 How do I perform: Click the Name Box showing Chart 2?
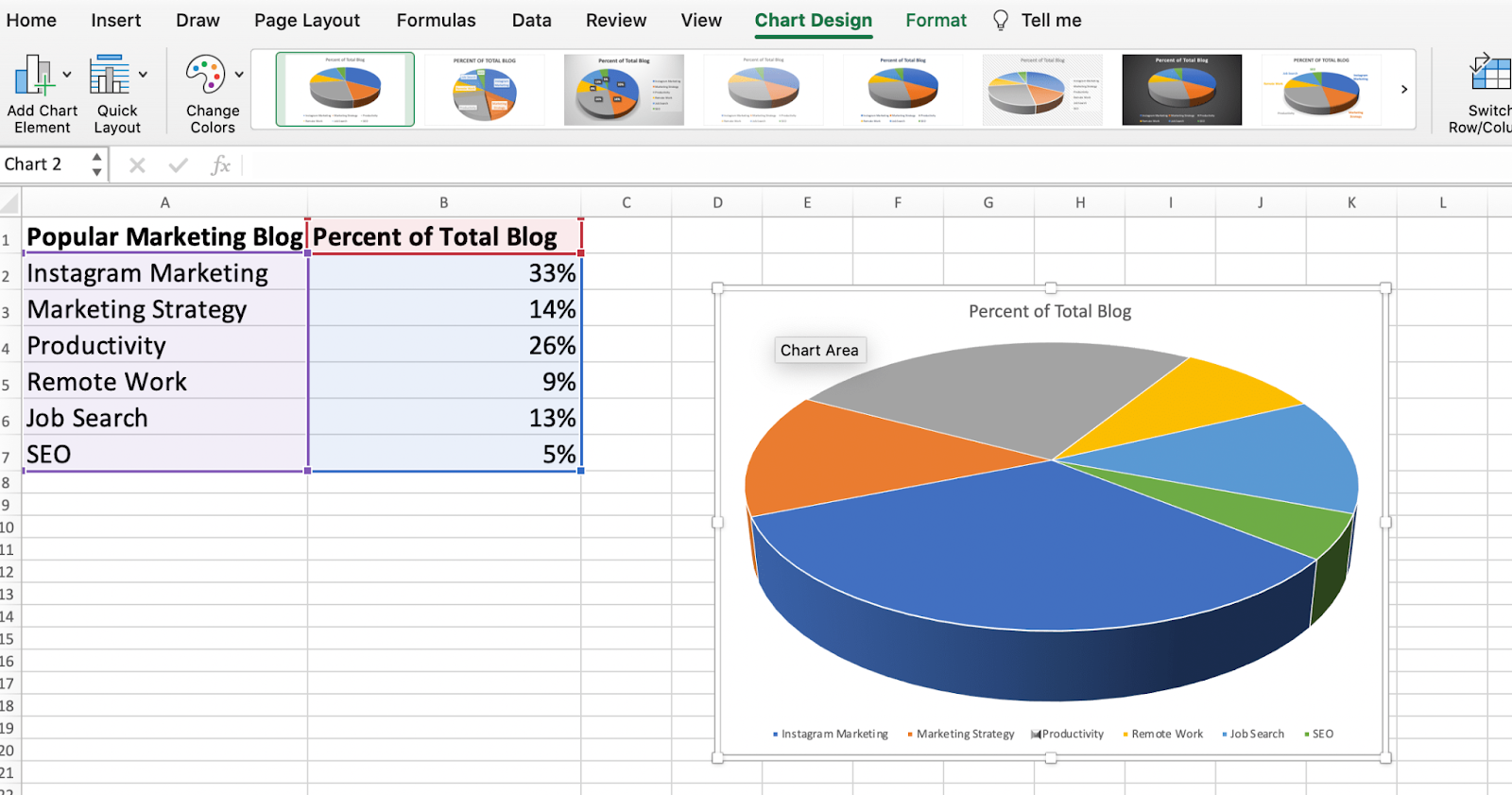(x=43, y=164)
